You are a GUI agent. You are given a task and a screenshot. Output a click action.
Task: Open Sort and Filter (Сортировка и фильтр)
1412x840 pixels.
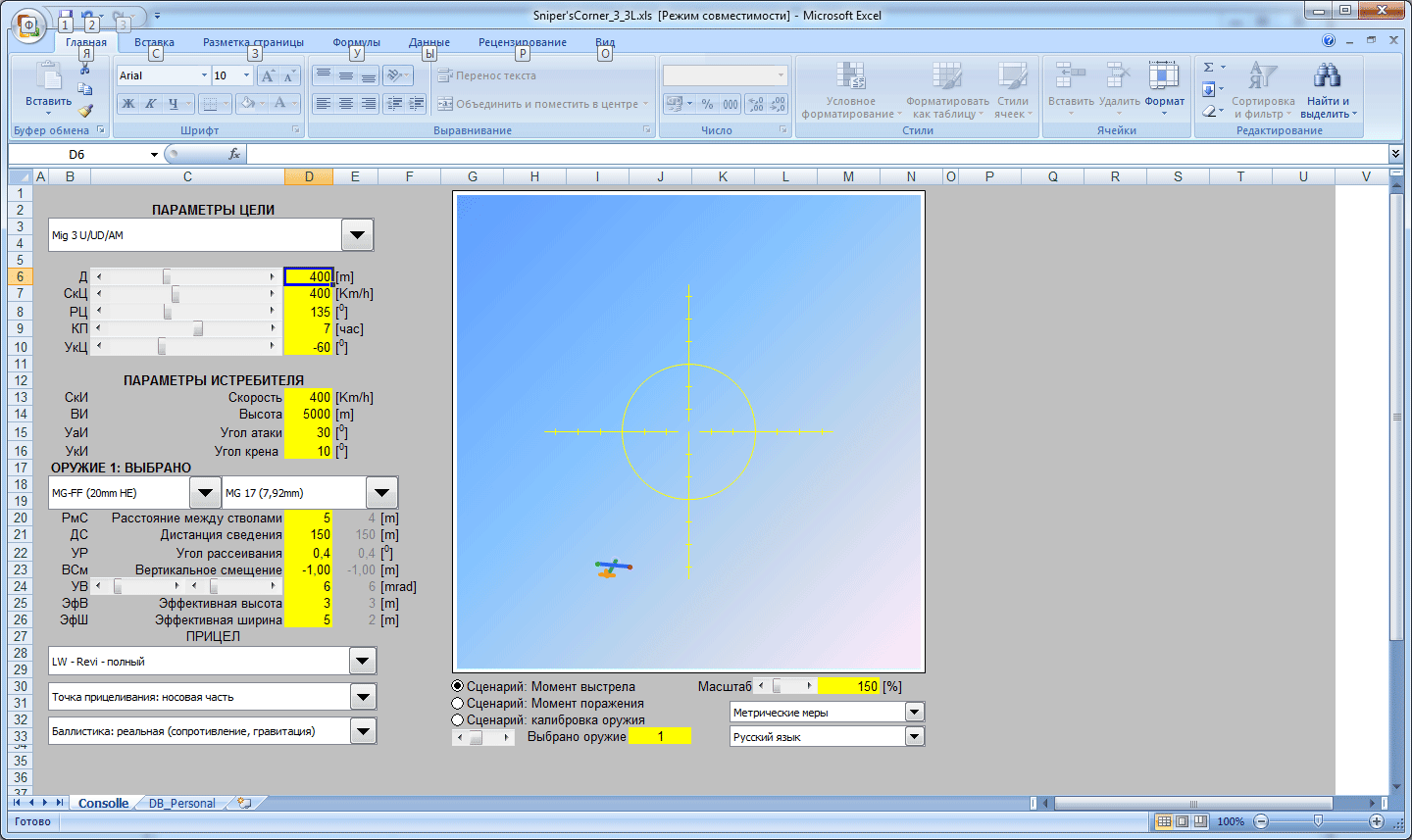coord(1263,90)
